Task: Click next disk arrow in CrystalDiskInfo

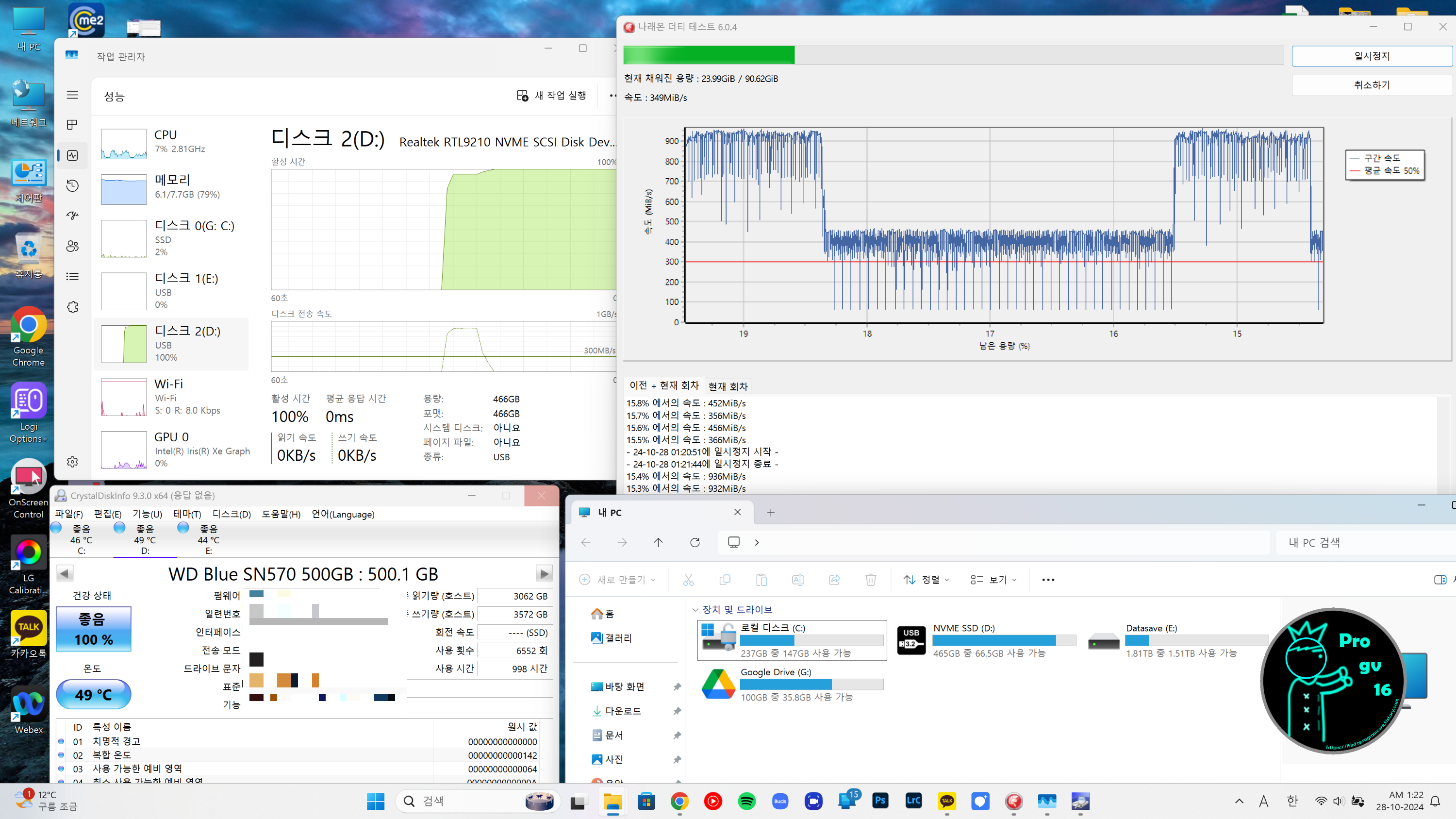Action: tap(544, 574)
